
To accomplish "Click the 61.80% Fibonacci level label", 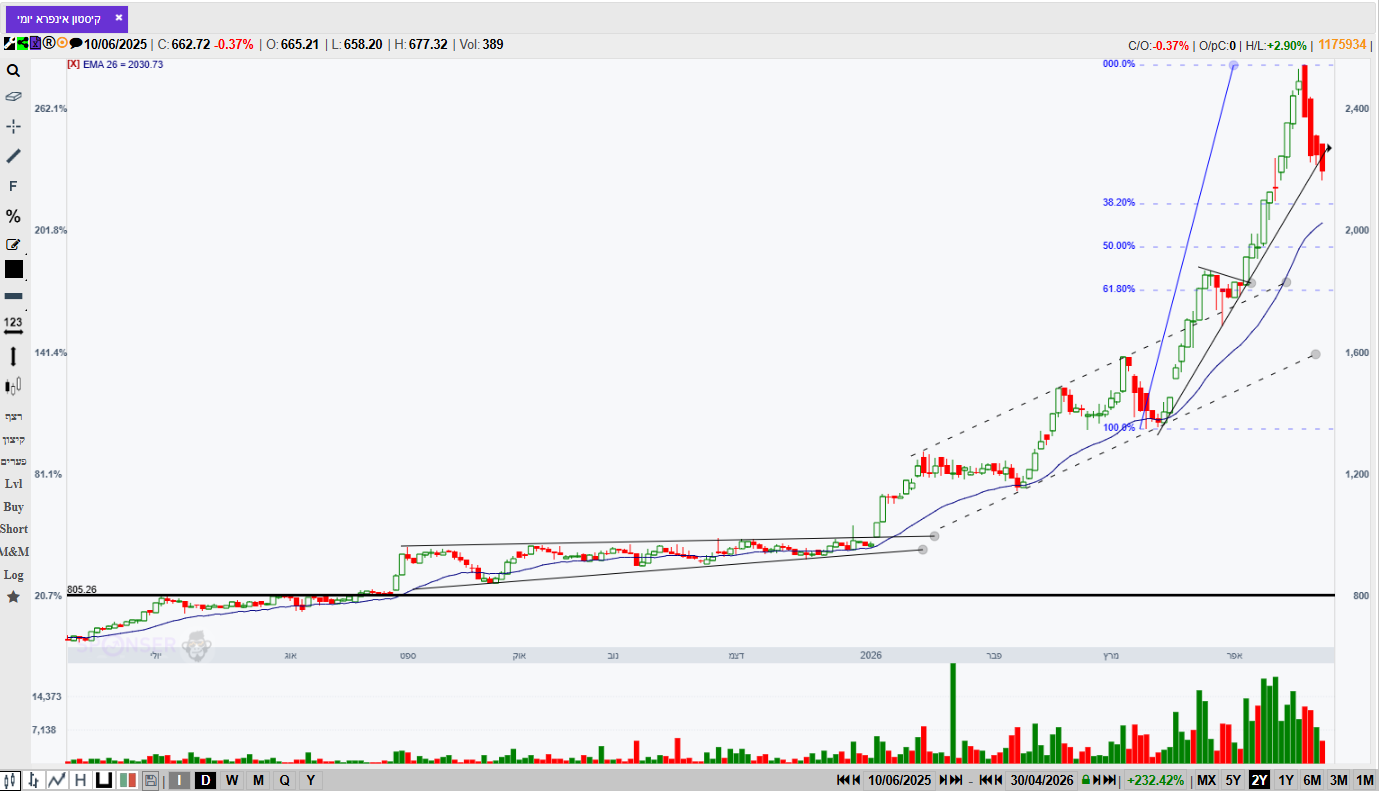I will pos(1119,289).
